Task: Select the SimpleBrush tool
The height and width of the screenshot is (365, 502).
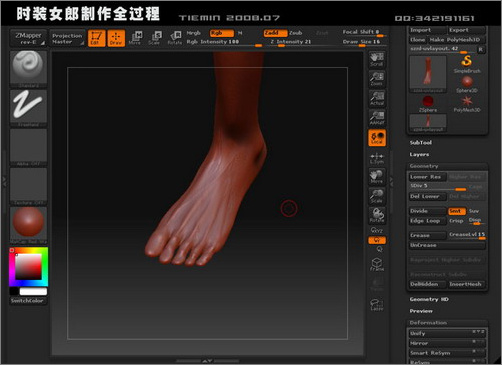Action: click(467, 64)
